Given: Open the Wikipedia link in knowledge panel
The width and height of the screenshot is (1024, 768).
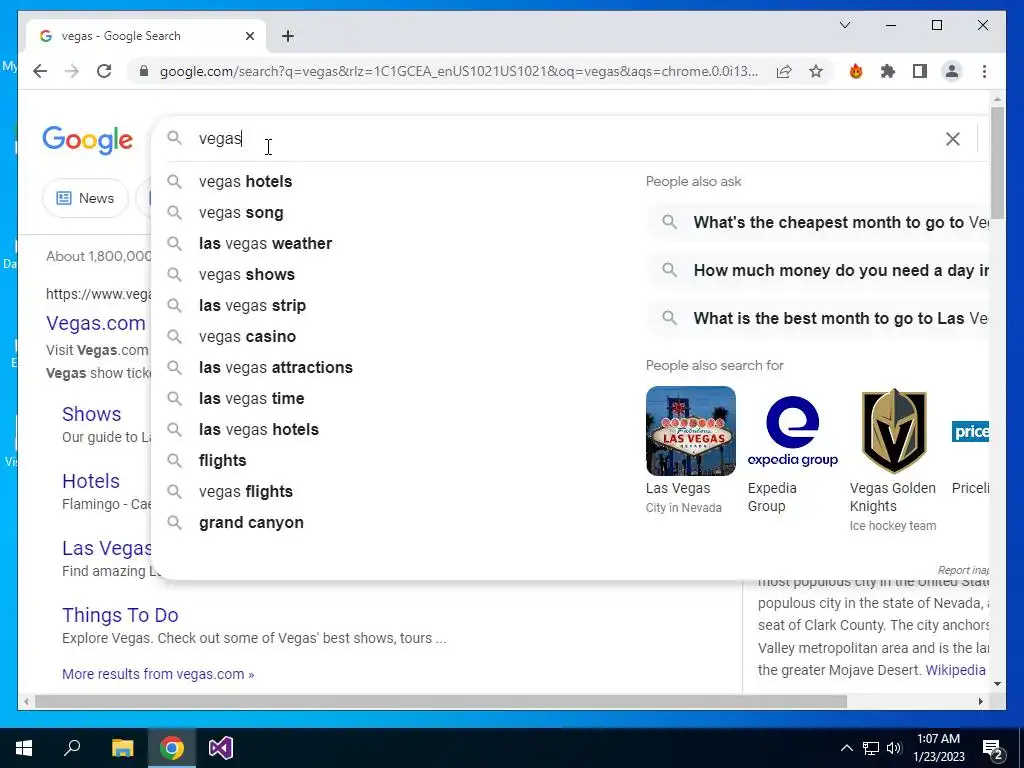Looking at the screenshot, I should pyautogui.click(x=955, y=670).
